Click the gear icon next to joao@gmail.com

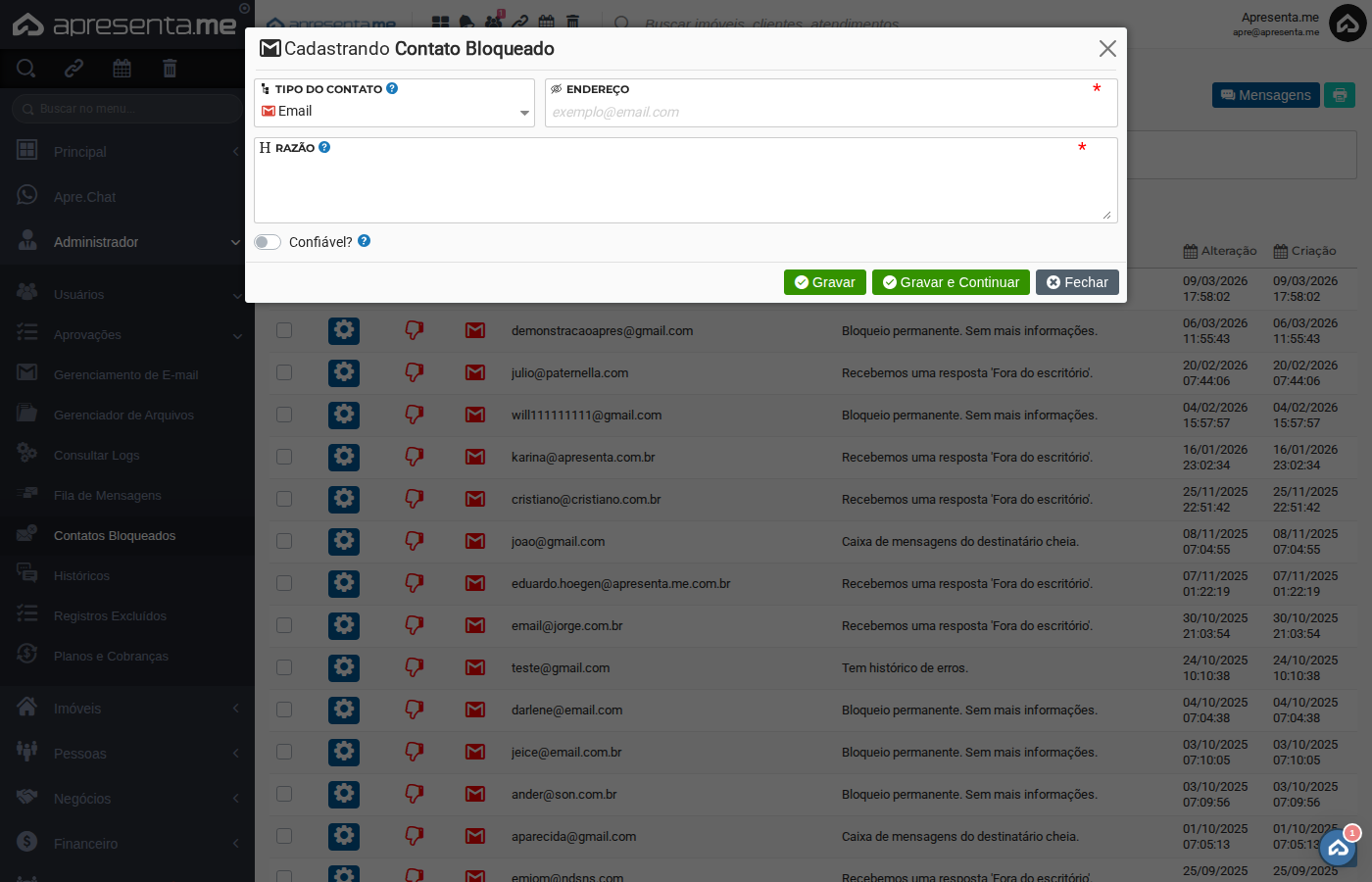[343, 541]
